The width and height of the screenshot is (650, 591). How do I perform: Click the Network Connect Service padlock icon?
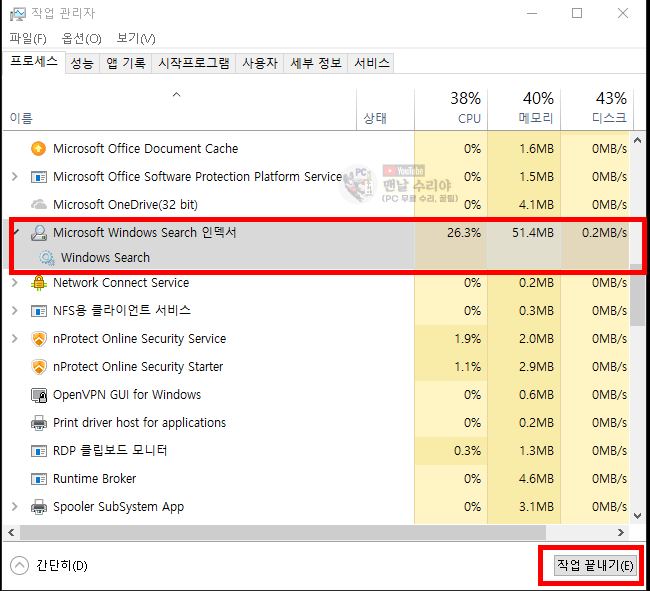39,283
